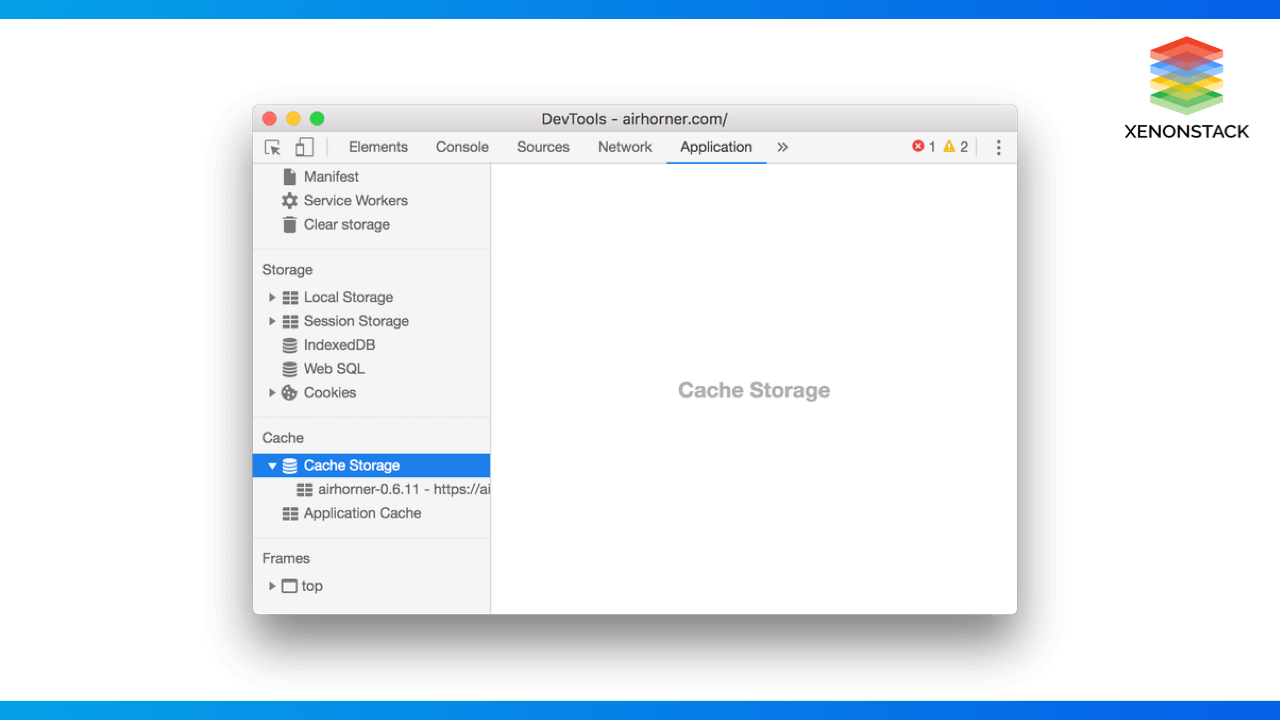Collapse the Cache Storage tree item

pos(272,465)
